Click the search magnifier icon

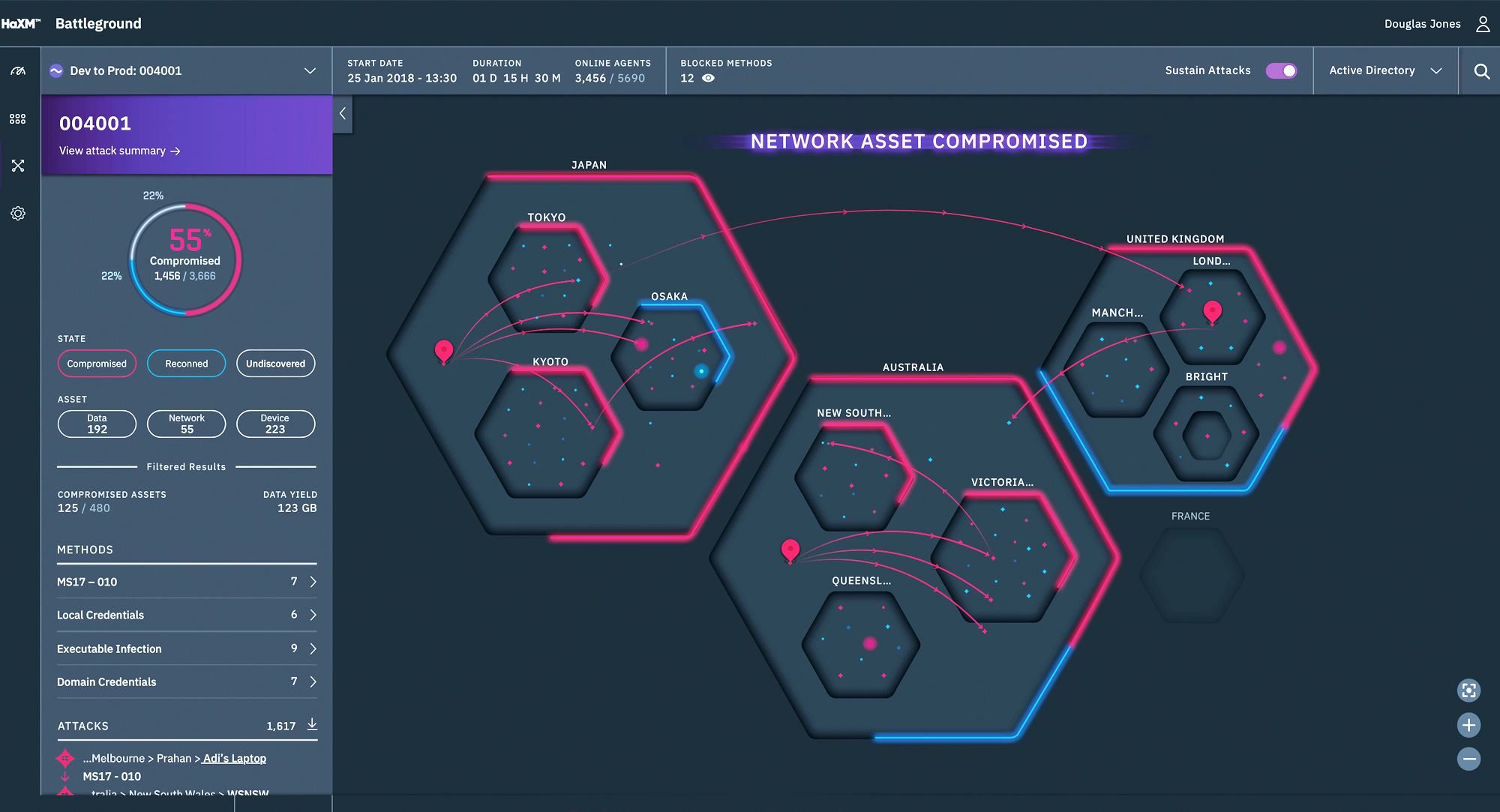point(1481,71)
